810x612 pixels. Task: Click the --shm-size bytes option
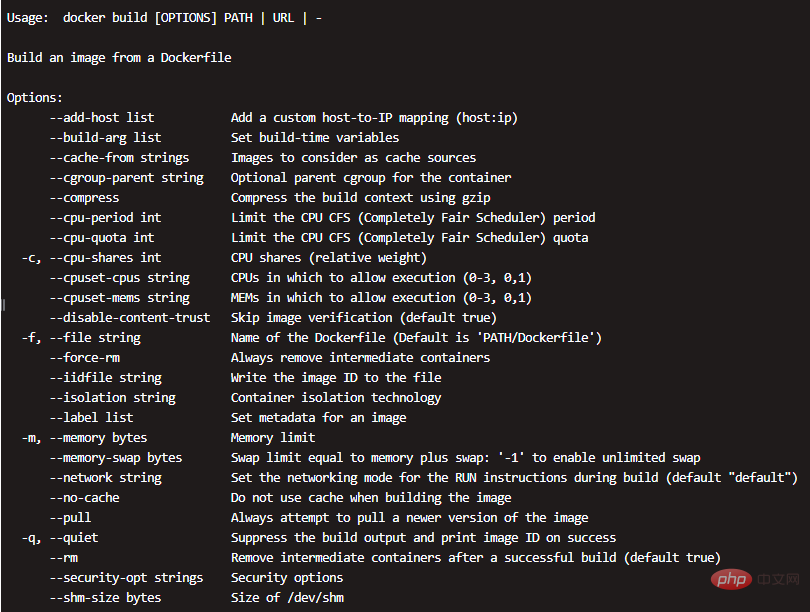coord(105,598)
